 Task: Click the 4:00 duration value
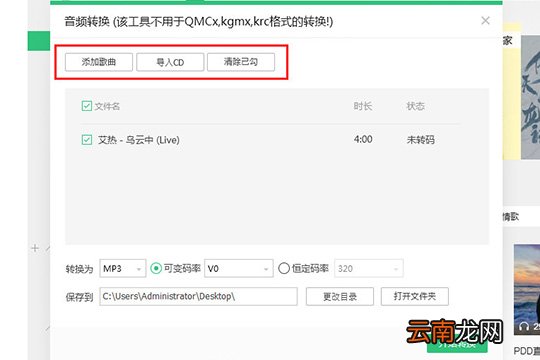pyautogui.click(x=363, y=140)
